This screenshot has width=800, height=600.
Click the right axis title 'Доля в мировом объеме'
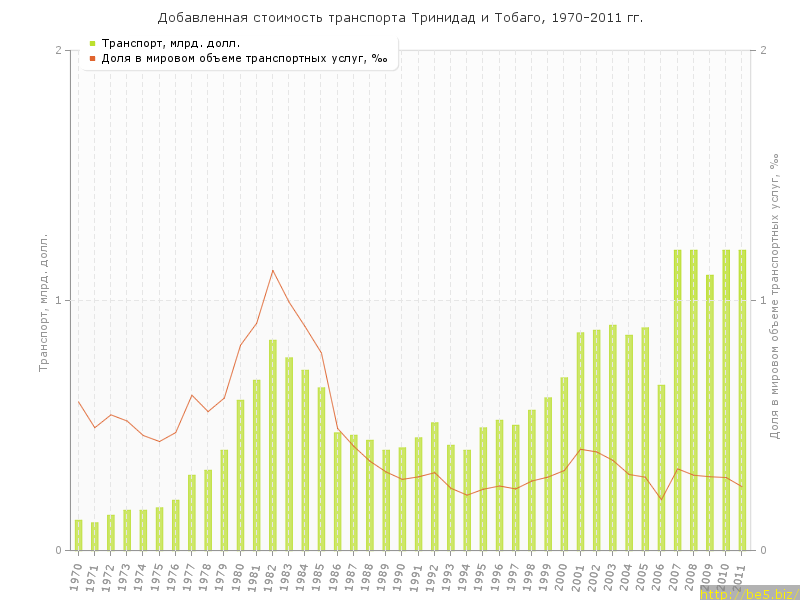(x=775, y=296)
